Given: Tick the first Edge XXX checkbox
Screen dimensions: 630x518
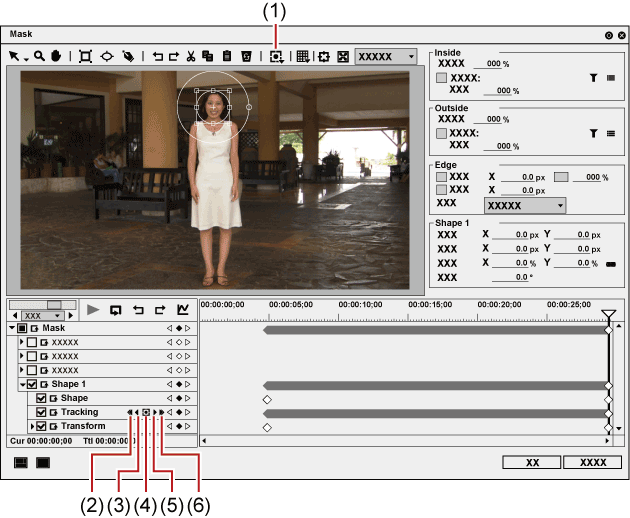Looking at the screenshot, I should (441, 177).
